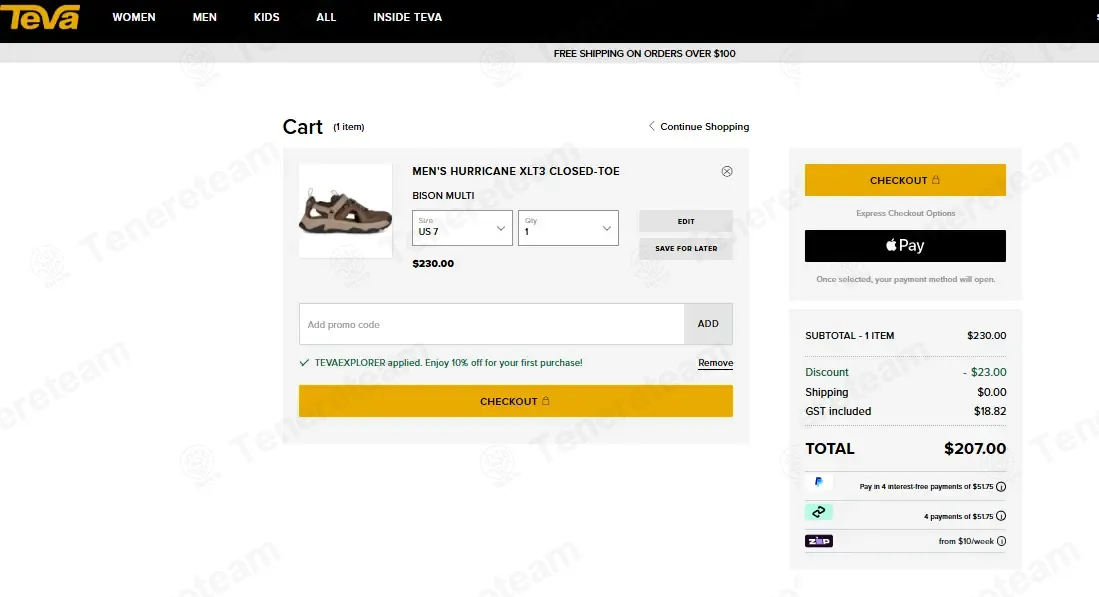Open the MEN menu
The image size is (1099, 597).
205,17
